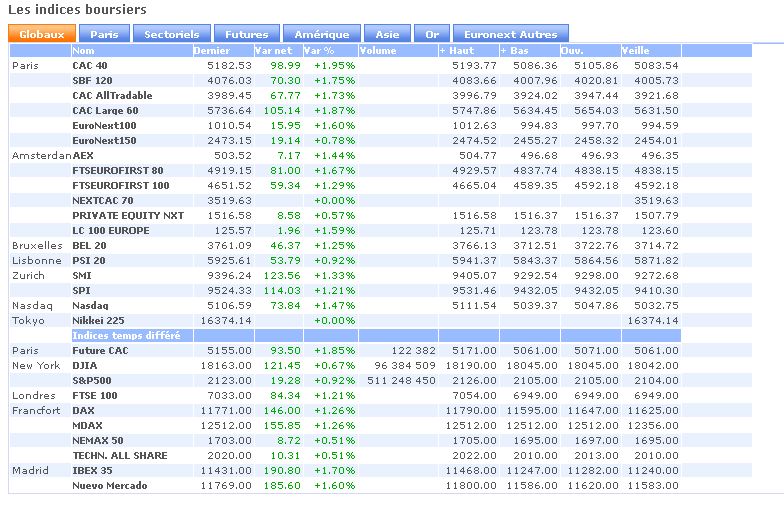This screenshot has height=514, width=784.
Task: Open the Sectoriels tab
Action: coord(172,34)
